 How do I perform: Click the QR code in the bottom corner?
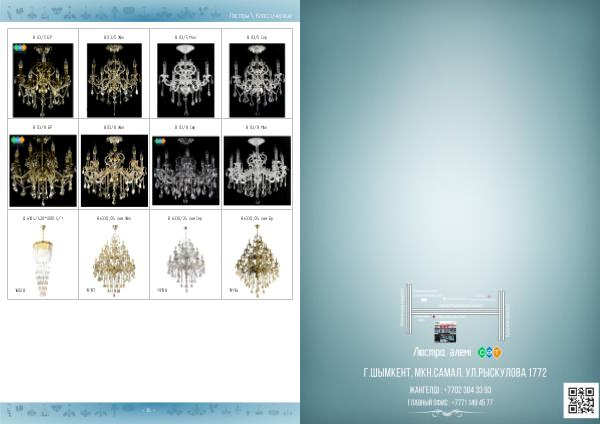point(581,398)
